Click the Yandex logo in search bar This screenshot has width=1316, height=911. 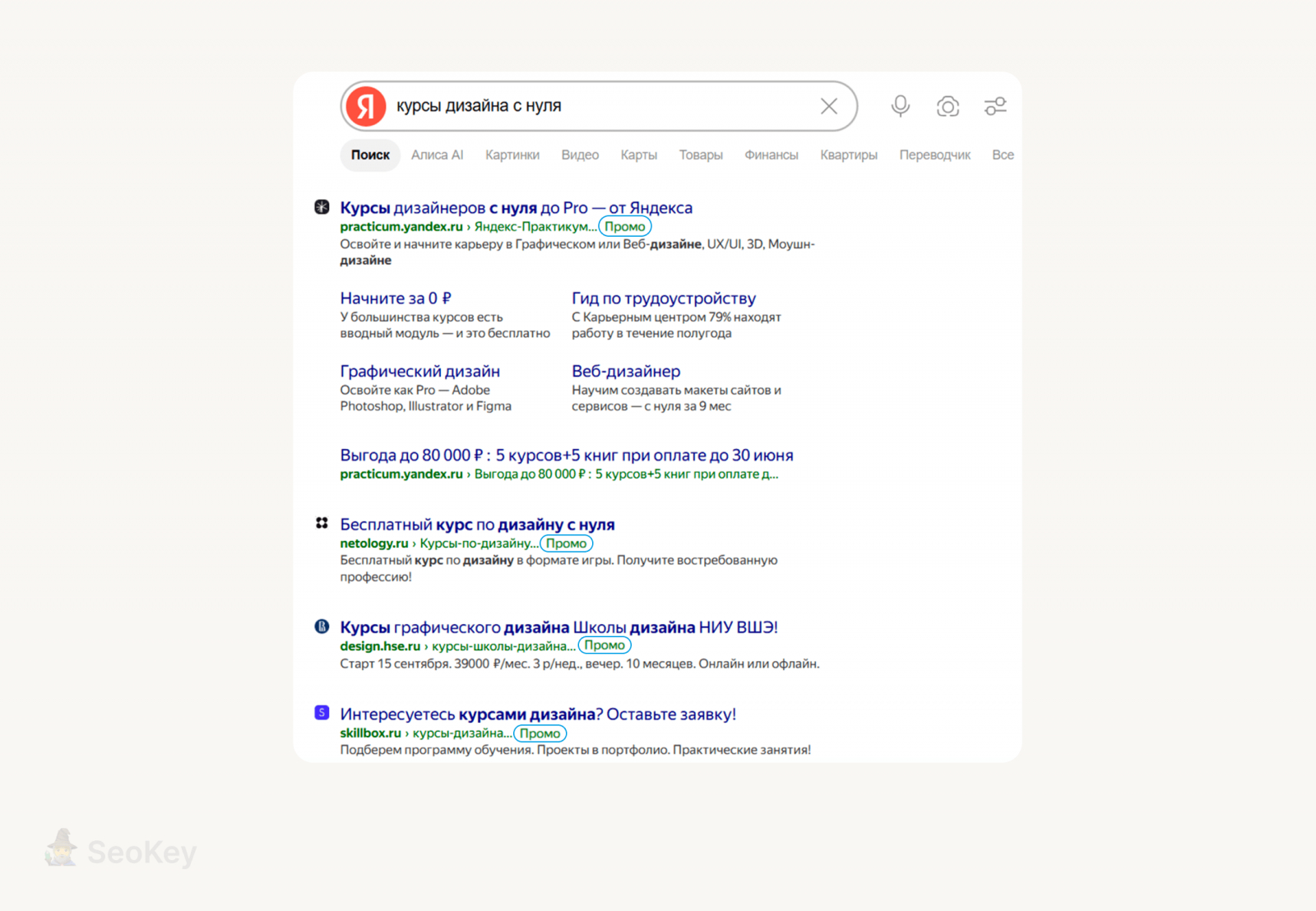point(366,106)
